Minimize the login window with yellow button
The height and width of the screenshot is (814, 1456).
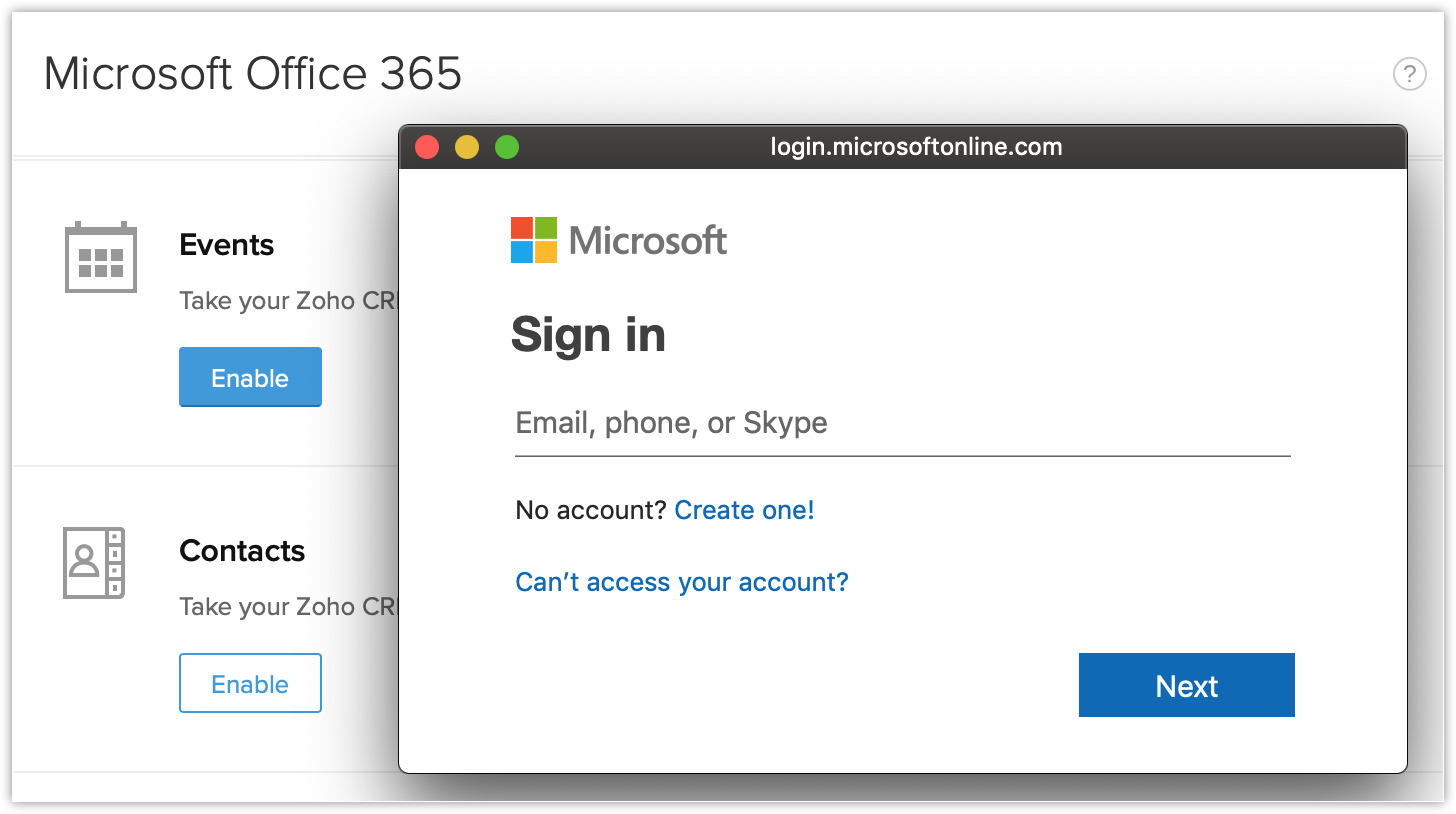pos(467,148)
